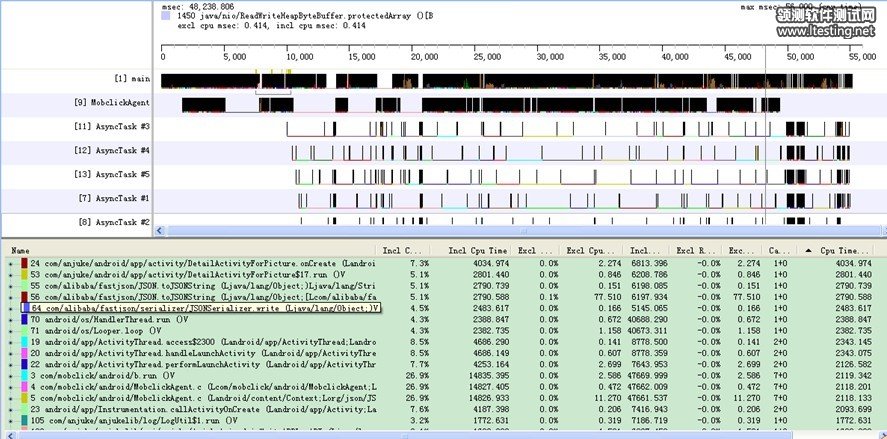Click Incl real time value 40688.290
Screen dimensions: 887x439
(647, 320)
